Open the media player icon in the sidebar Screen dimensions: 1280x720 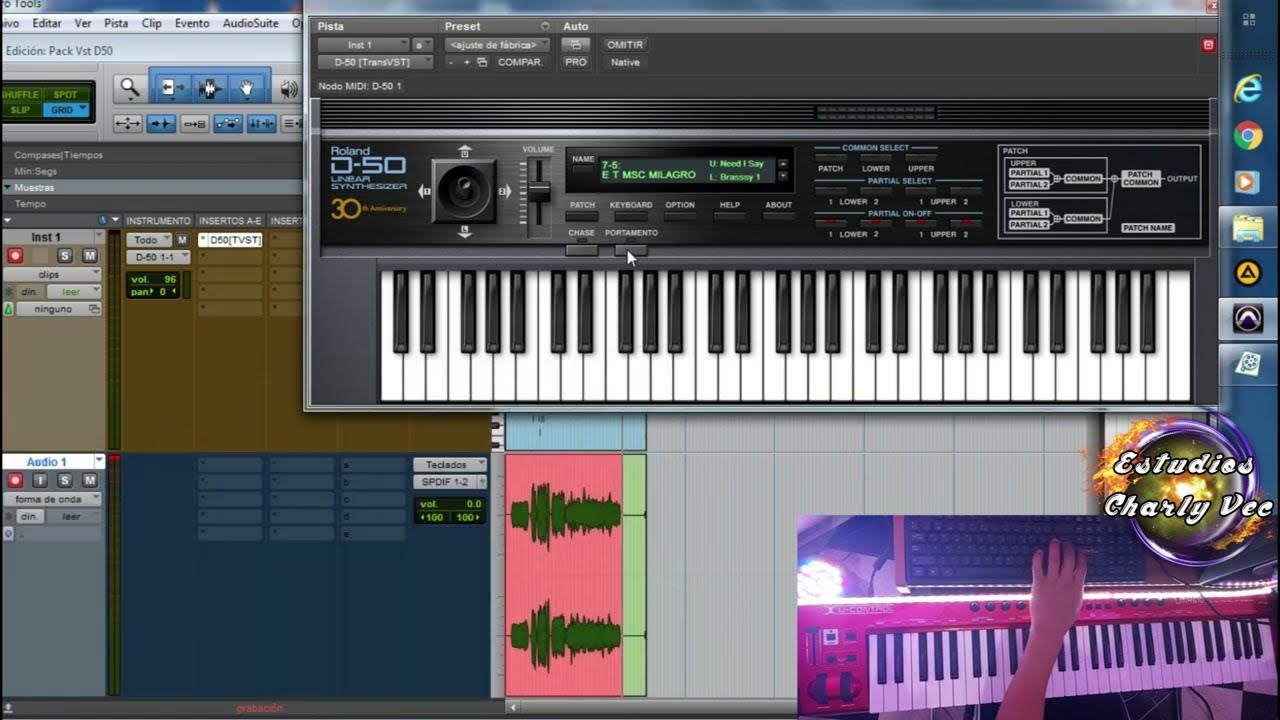[1247, 181]
